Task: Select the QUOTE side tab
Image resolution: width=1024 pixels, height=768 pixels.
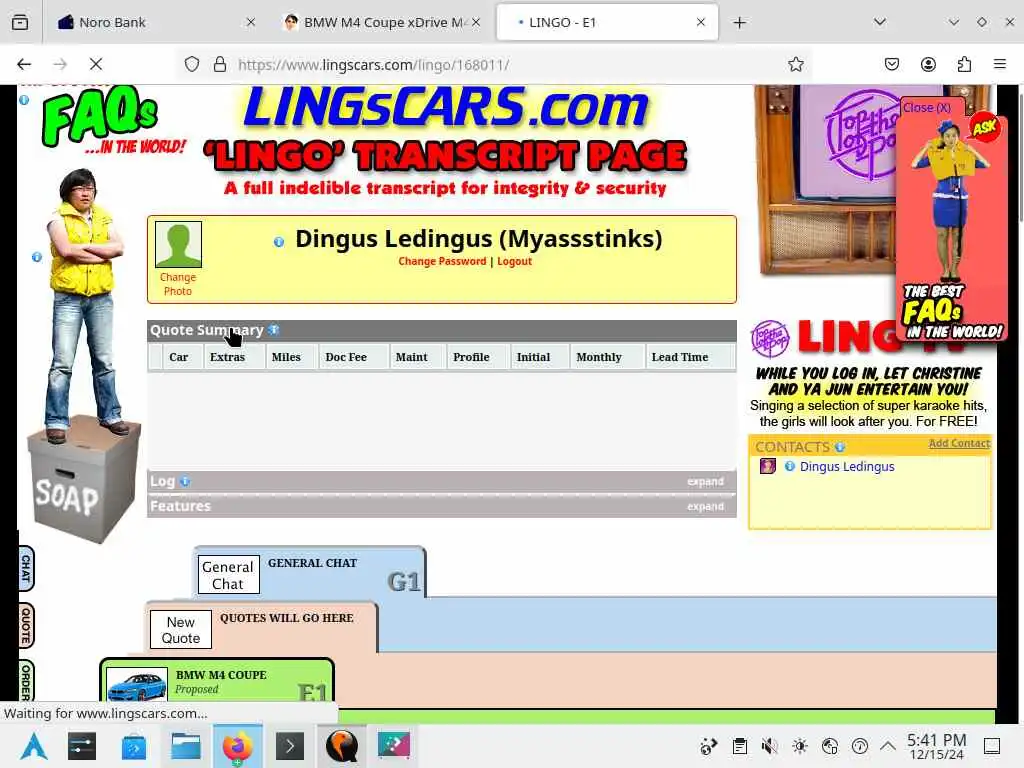Action: [25, 626]
